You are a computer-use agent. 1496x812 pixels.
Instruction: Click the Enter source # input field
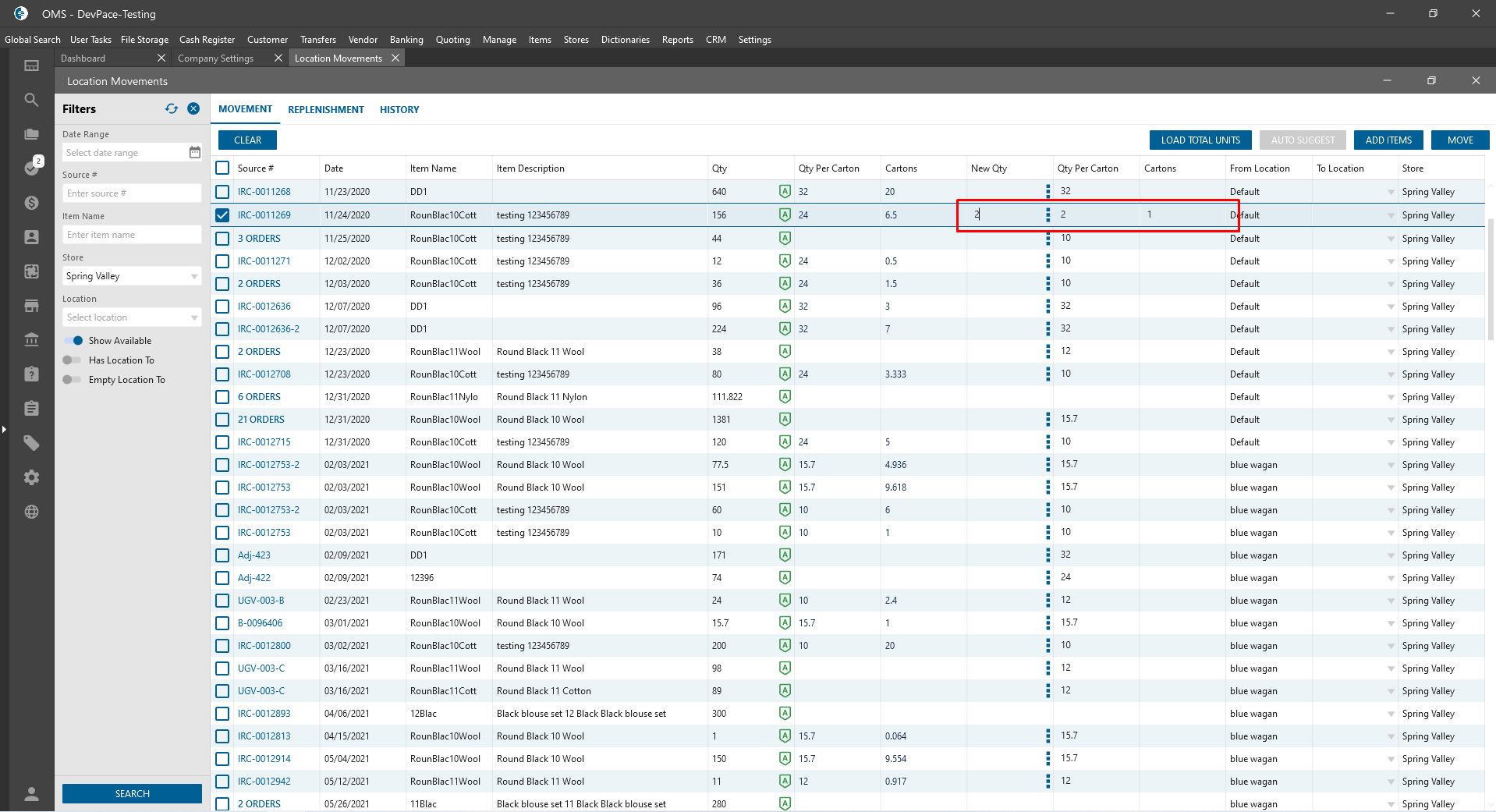(x=131, y=193)
